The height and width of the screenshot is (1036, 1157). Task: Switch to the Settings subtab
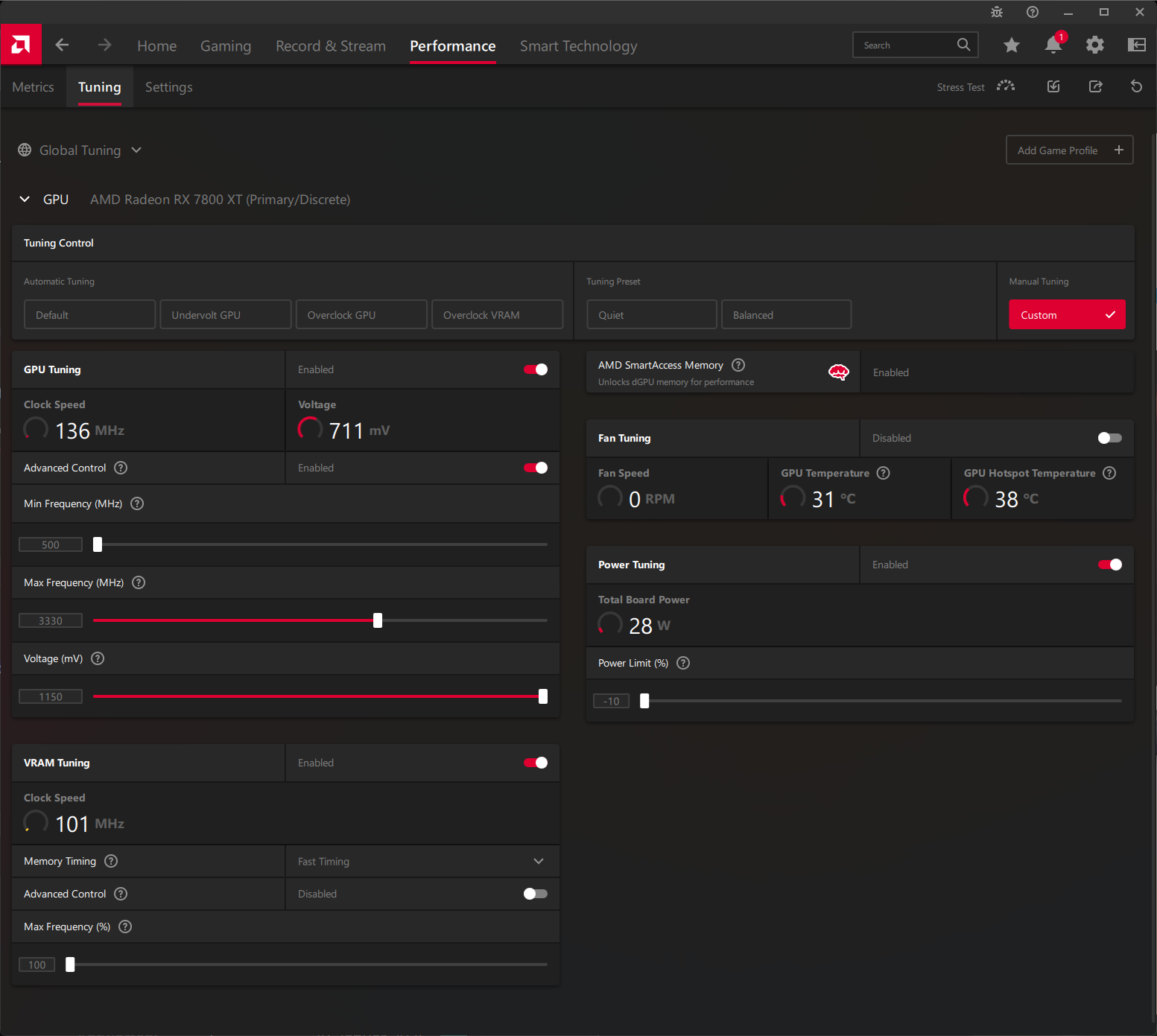[169, 87]
